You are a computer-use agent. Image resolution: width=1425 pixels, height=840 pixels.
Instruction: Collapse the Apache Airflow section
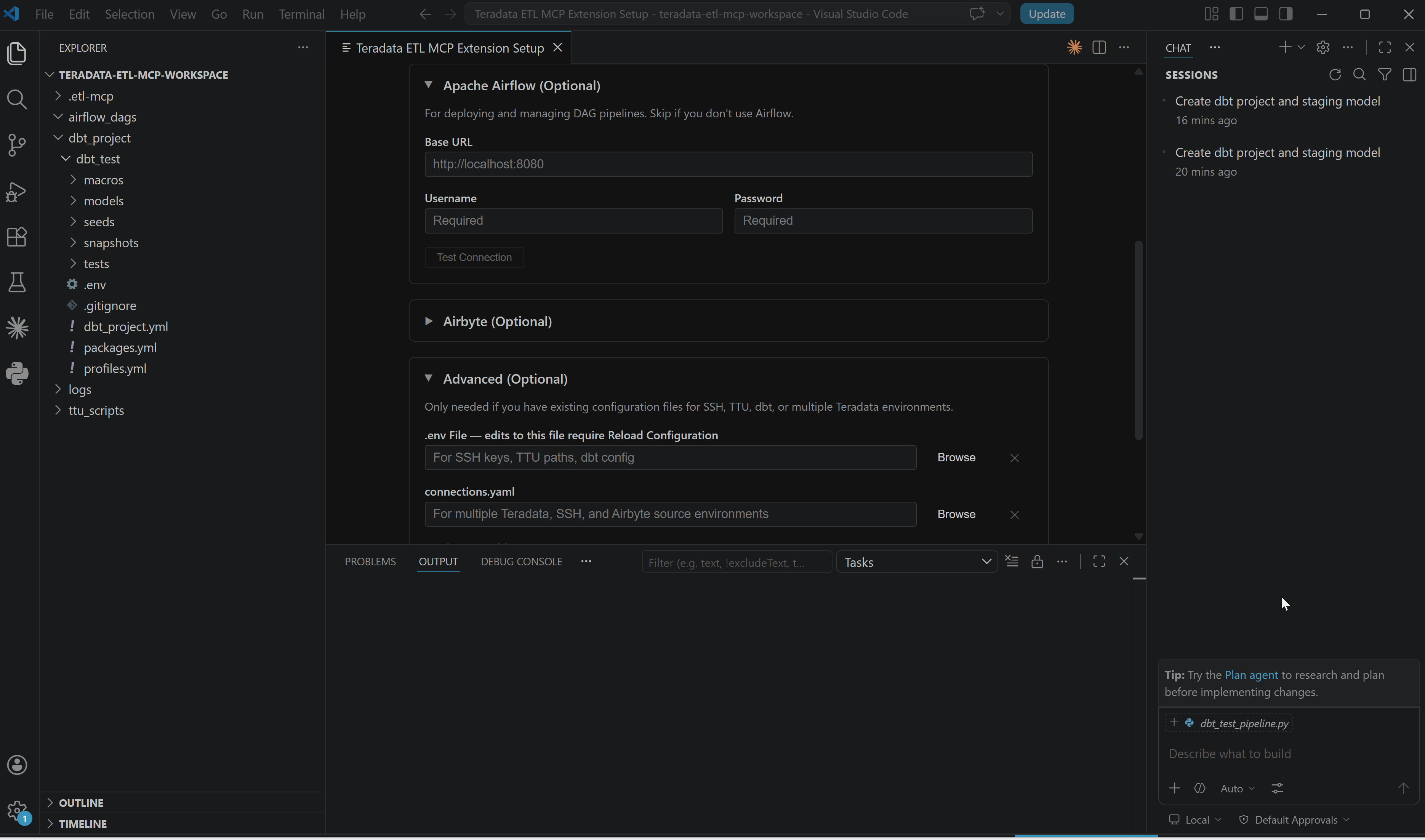point(429,85)
